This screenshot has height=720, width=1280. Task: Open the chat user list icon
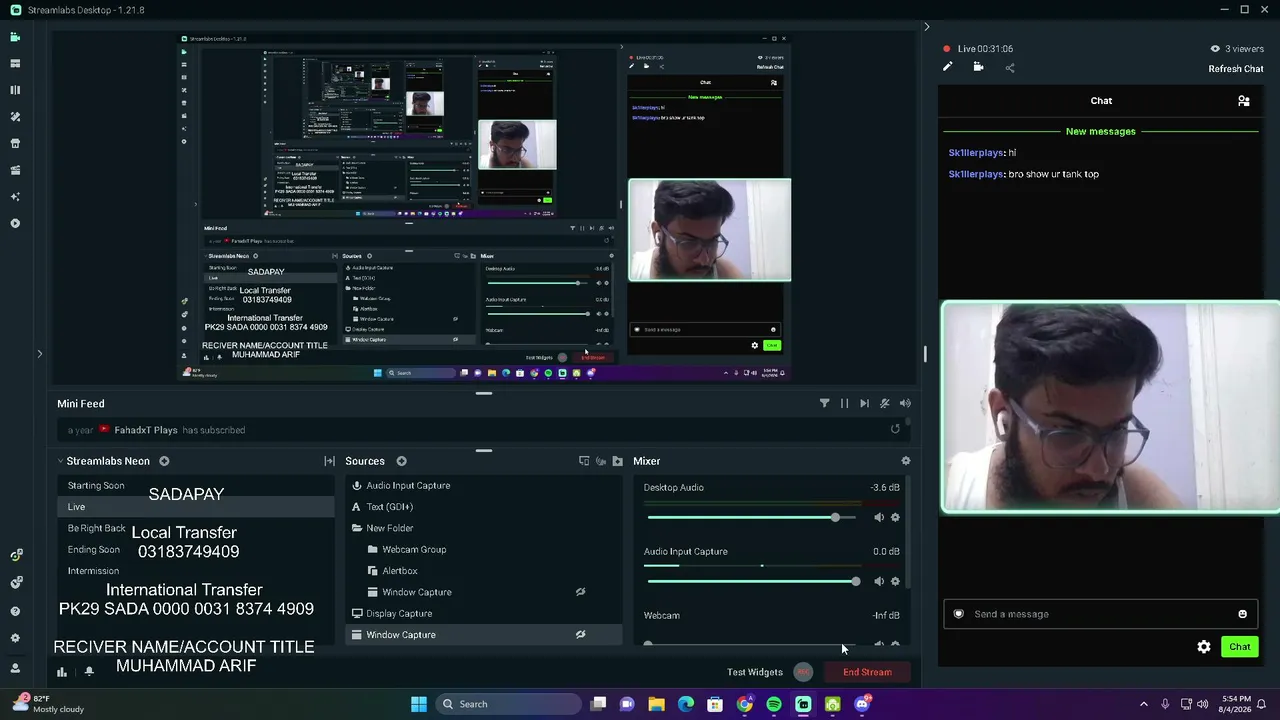[x=1244, y=101]
